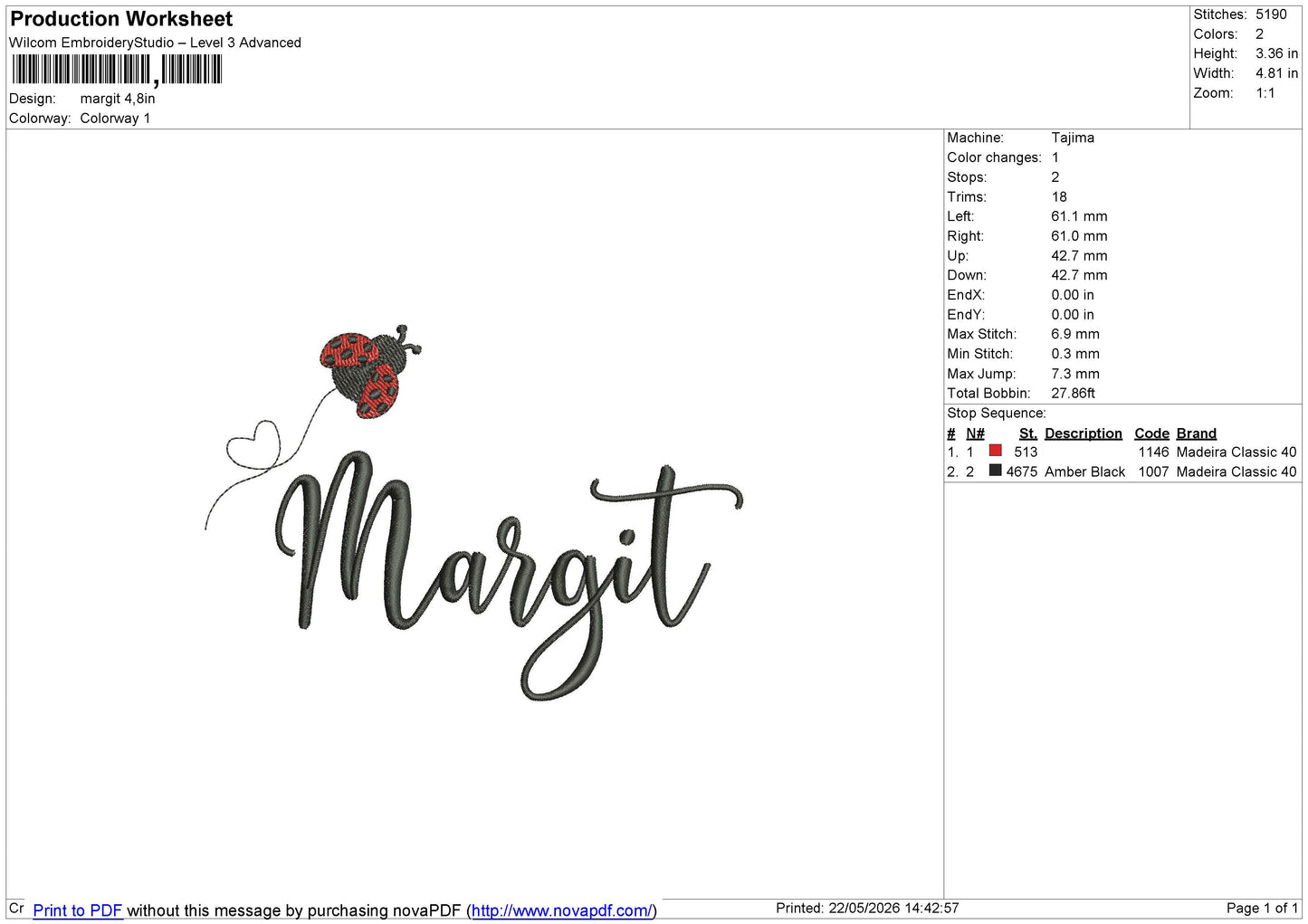Click the Height value 3.36 in

[x=1276, y=54]
